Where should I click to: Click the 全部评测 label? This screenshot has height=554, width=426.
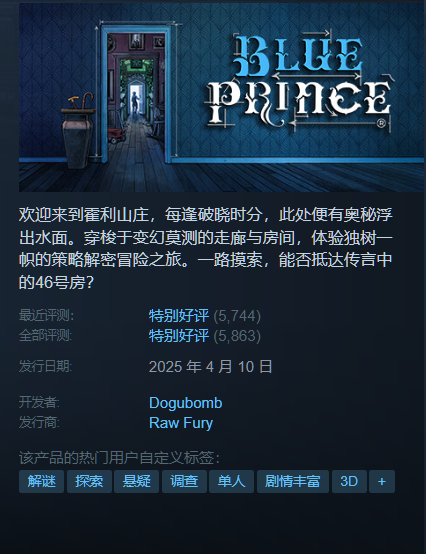pyautogui.click(x=45, y=336)
